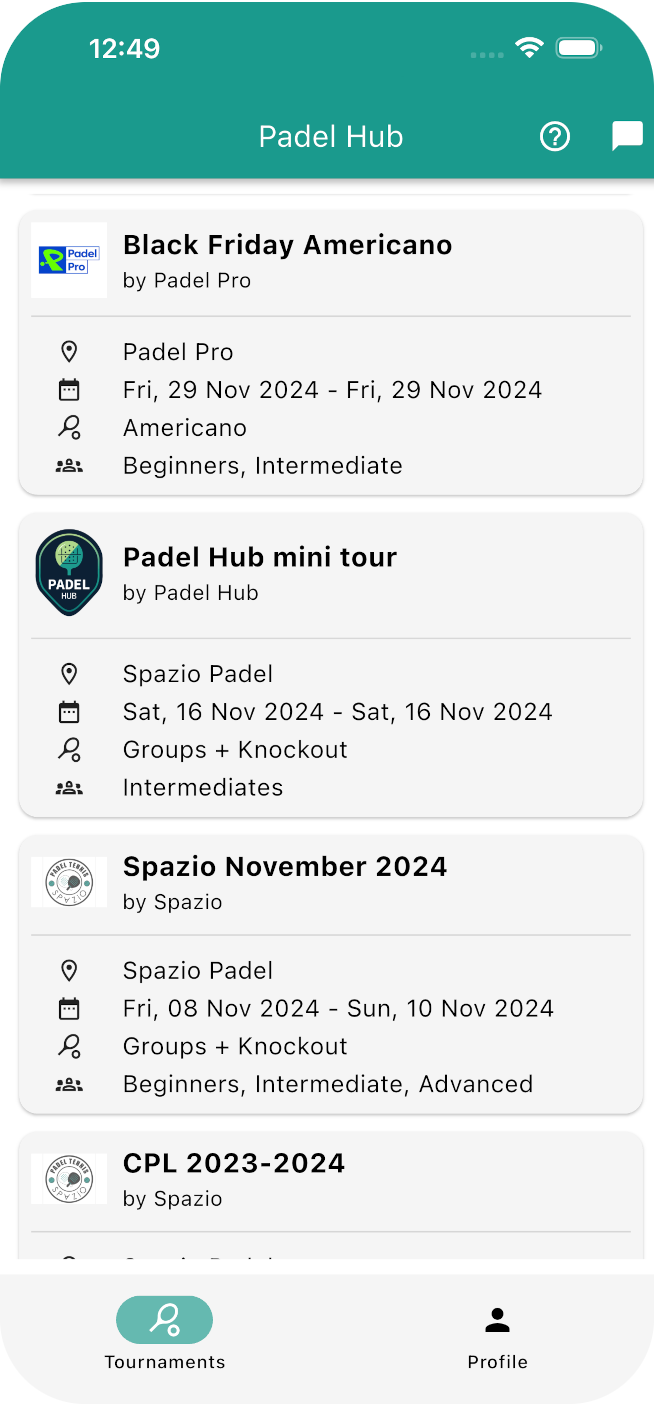The height and width of the screenshot is (1406, 664).
Task: Tap the Padel Hub shield logo
Action: [x=69, y=573]
